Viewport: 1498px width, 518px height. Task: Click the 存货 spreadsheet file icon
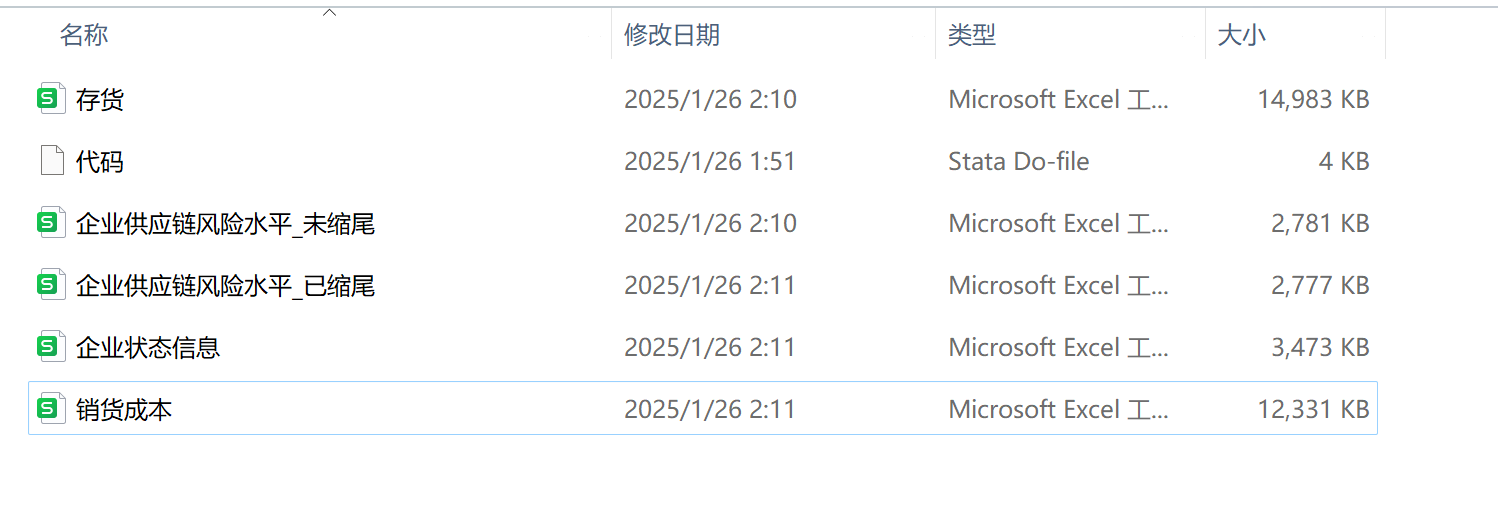pyautogui.click(x=50, y=99)
